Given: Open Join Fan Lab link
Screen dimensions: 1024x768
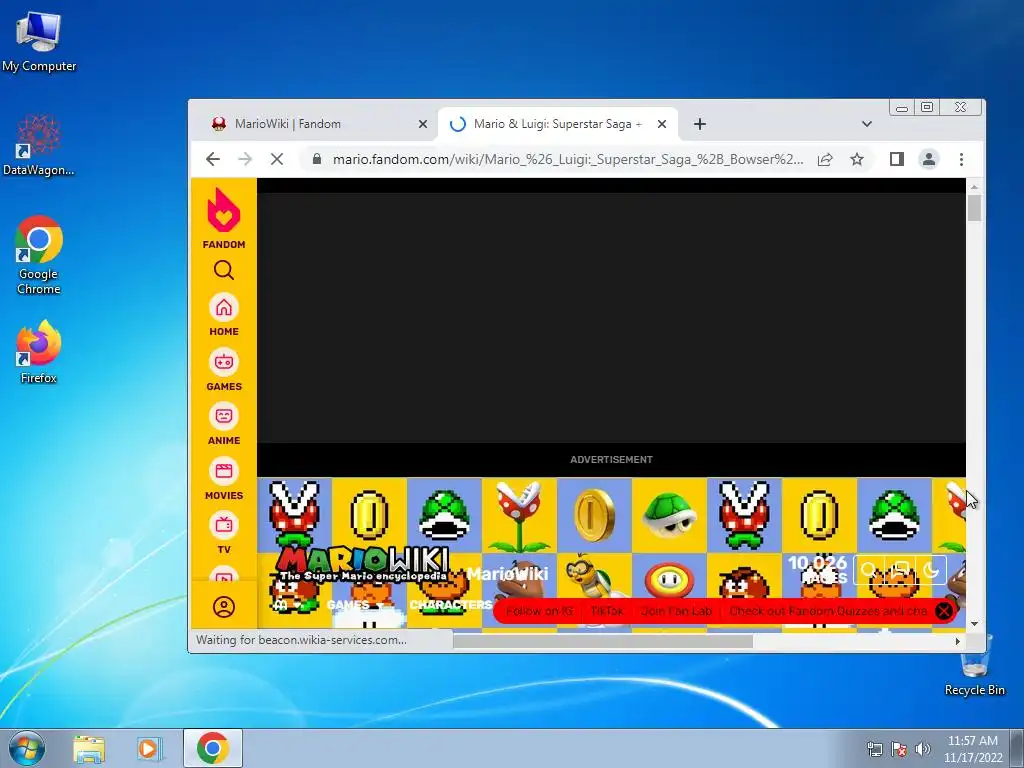Looking at the screenshot, I should pyautogui.click(x=677, y=611).
